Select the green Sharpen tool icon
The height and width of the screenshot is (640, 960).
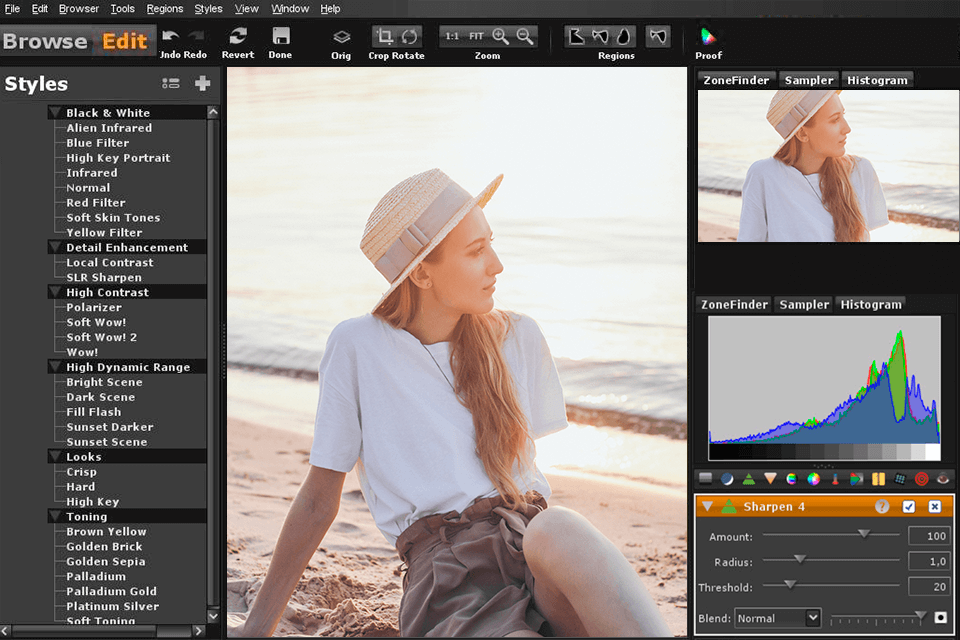click(748, 479)
